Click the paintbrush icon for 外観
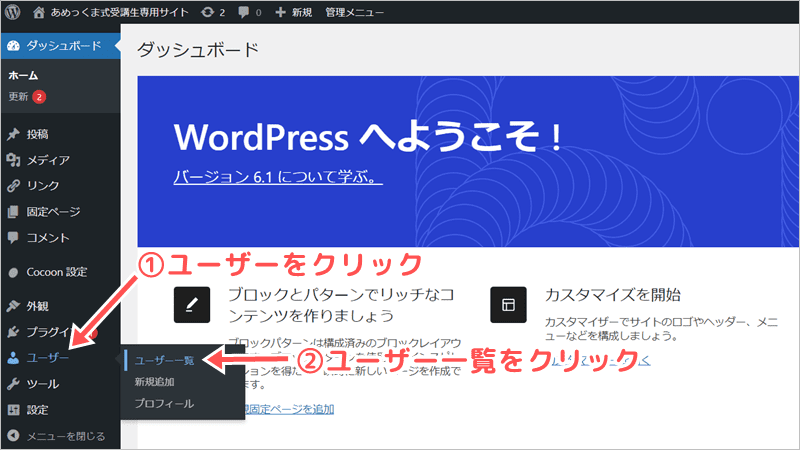This screenshot has height=450, width=800. coord(13,306)
